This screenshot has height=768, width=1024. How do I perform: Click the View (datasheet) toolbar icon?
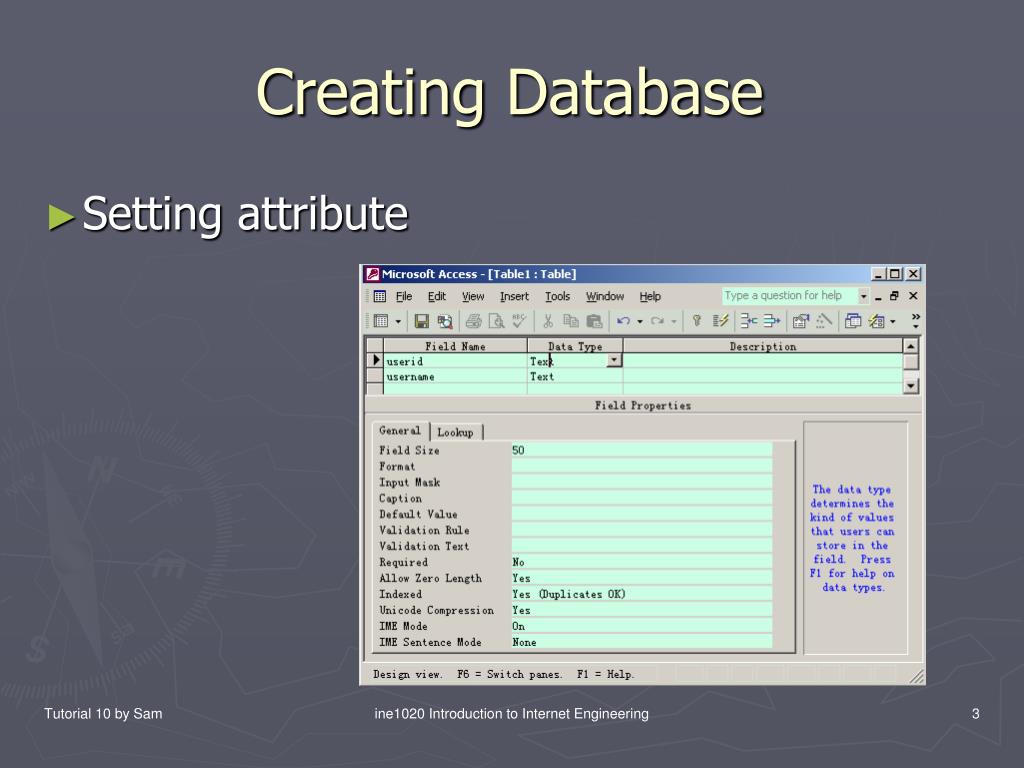click(x=381, y=321)
